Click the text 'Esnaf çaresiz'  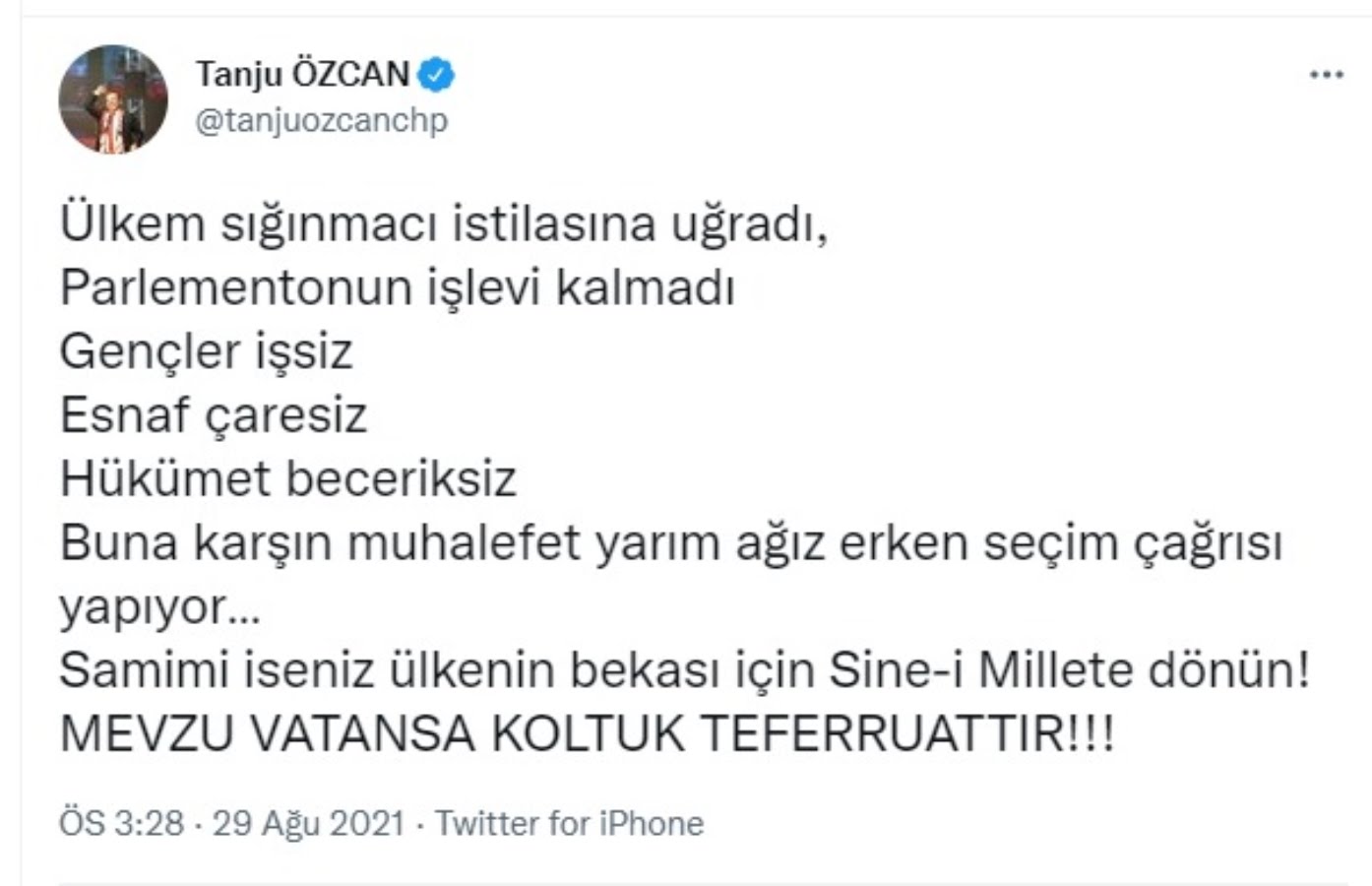coord(214,415)
